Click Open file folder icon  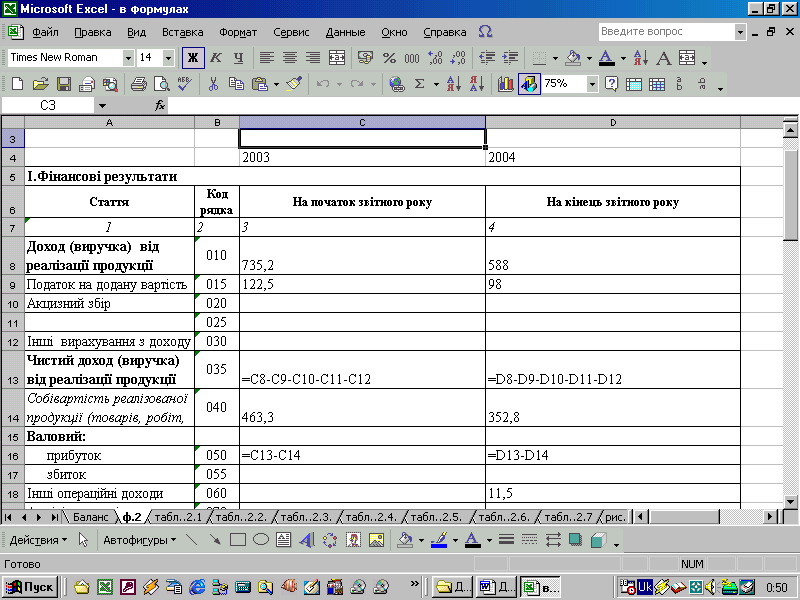(x=41, y=84)
